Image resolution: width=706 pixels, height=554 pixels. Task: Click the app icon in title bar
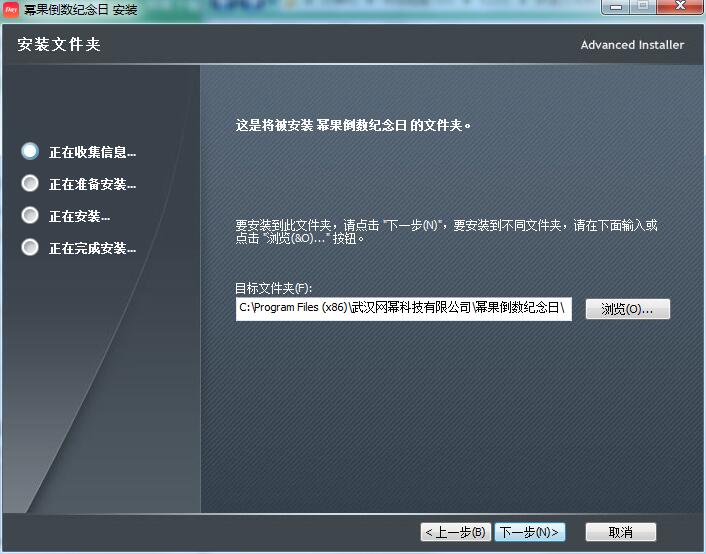[11, 9]
